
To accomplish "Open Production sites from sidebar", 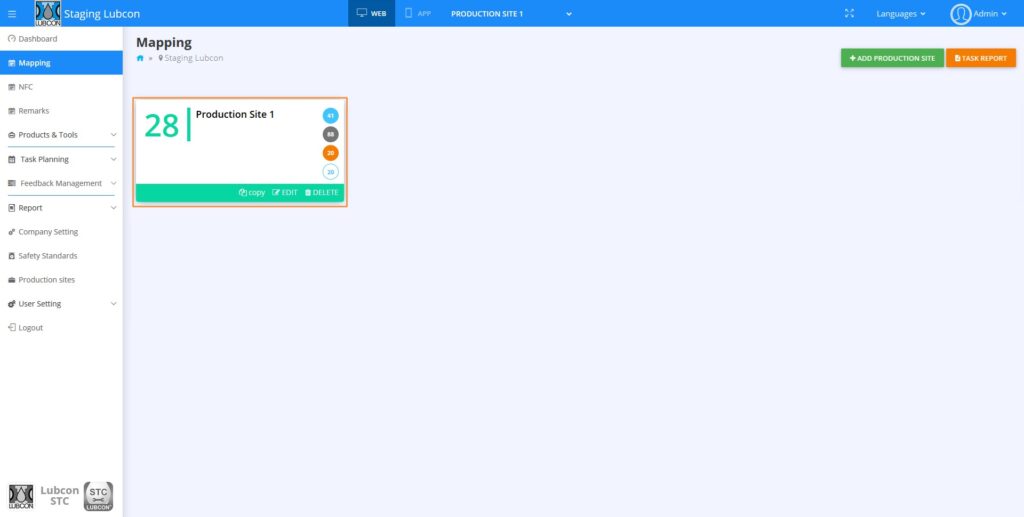I will [61, 279].
